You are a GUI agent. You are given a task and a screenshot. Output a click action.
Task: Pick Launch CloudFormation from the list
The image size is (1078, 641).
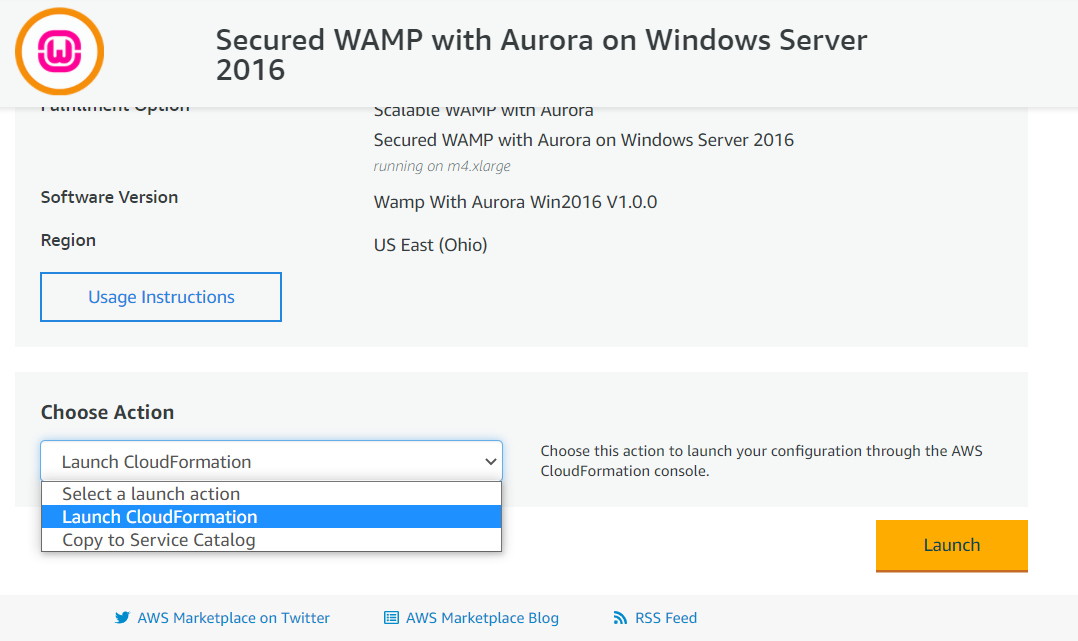pos(272,517)
